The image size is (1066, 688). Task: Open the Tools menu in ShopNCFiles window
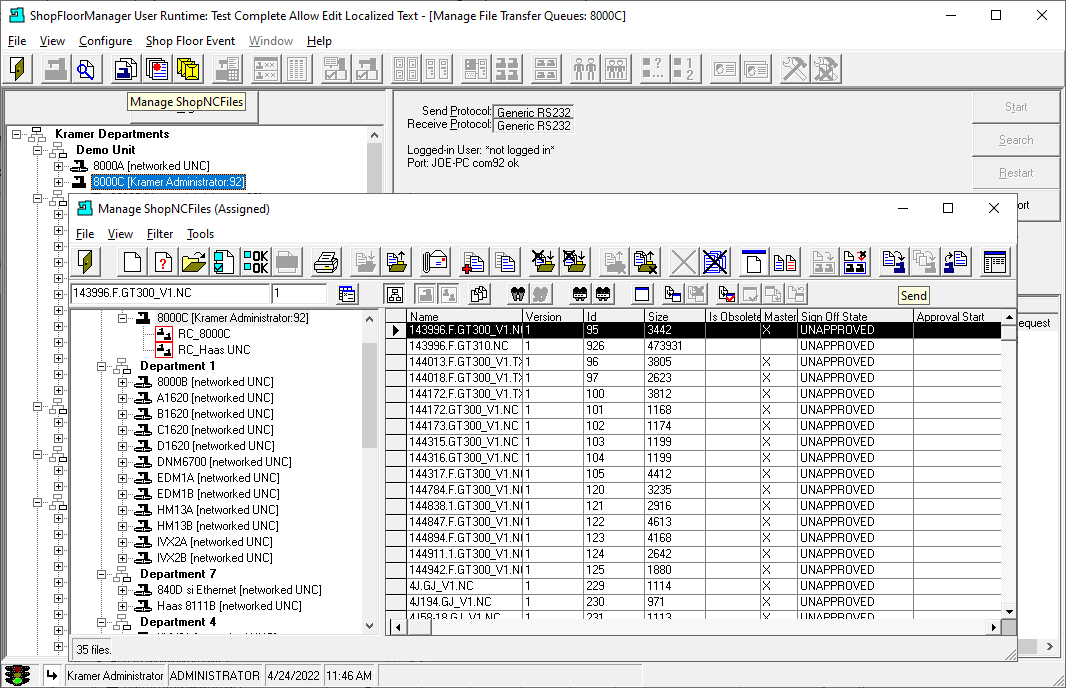[201, 235]
